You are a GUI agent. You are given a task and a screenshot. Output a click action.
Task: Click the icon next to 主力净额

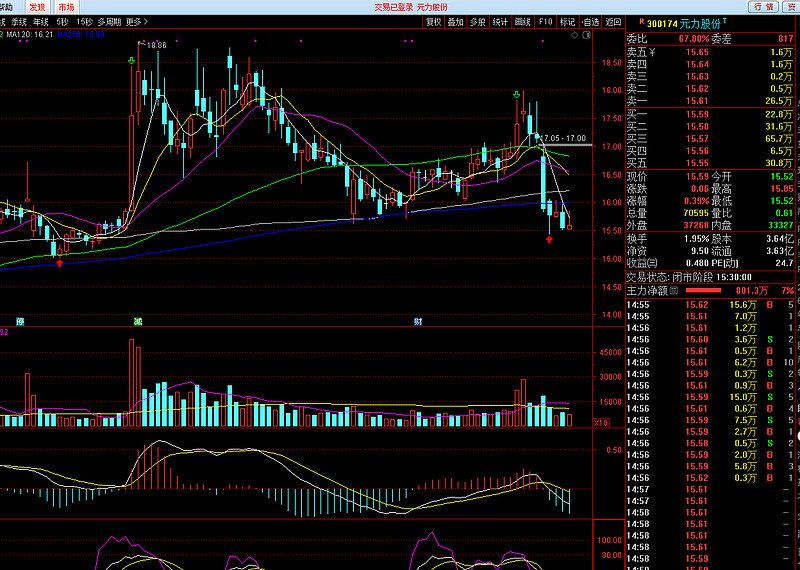point(674,291)
